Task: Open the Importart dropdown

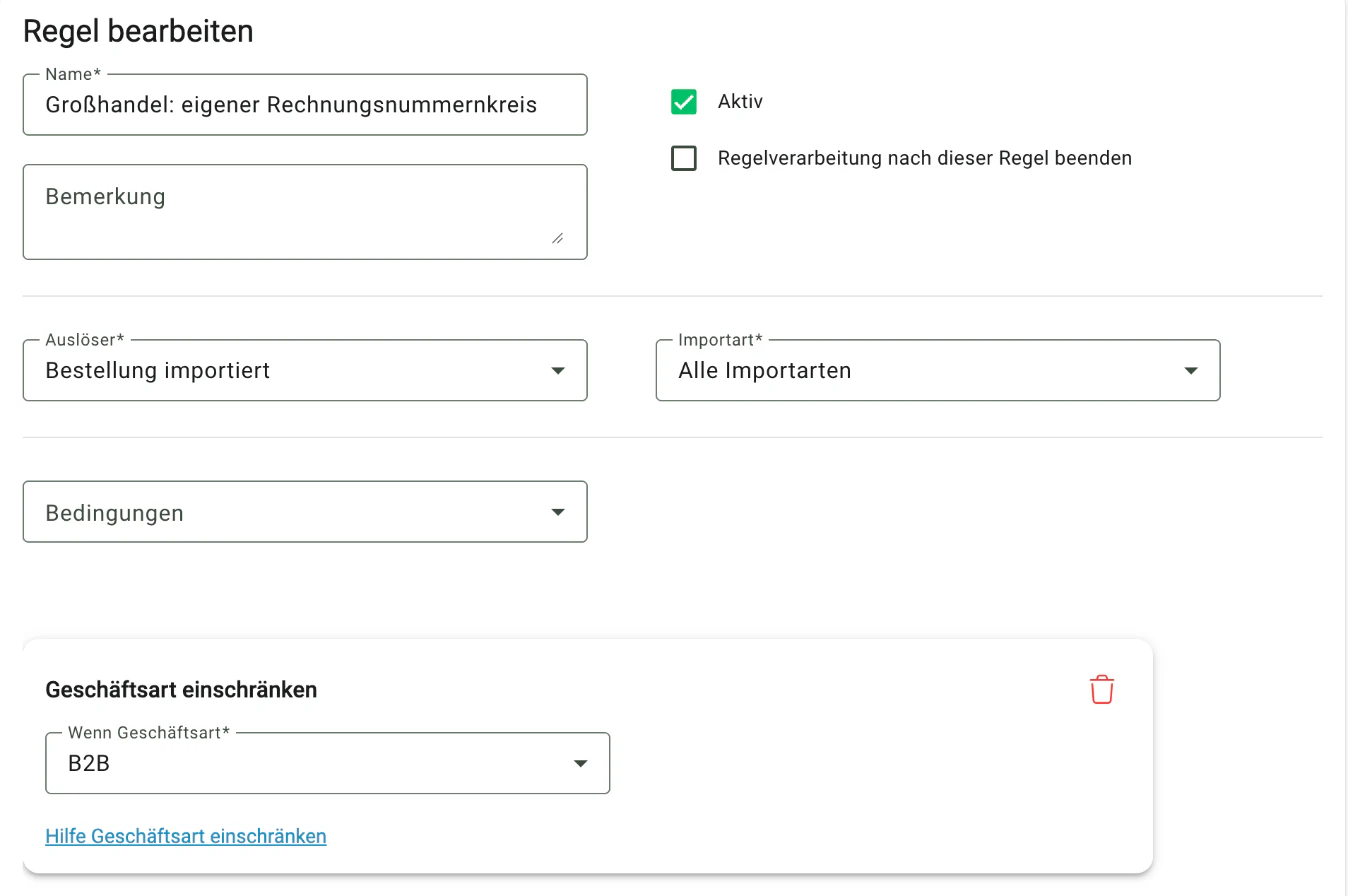Action: click(938, 371)
